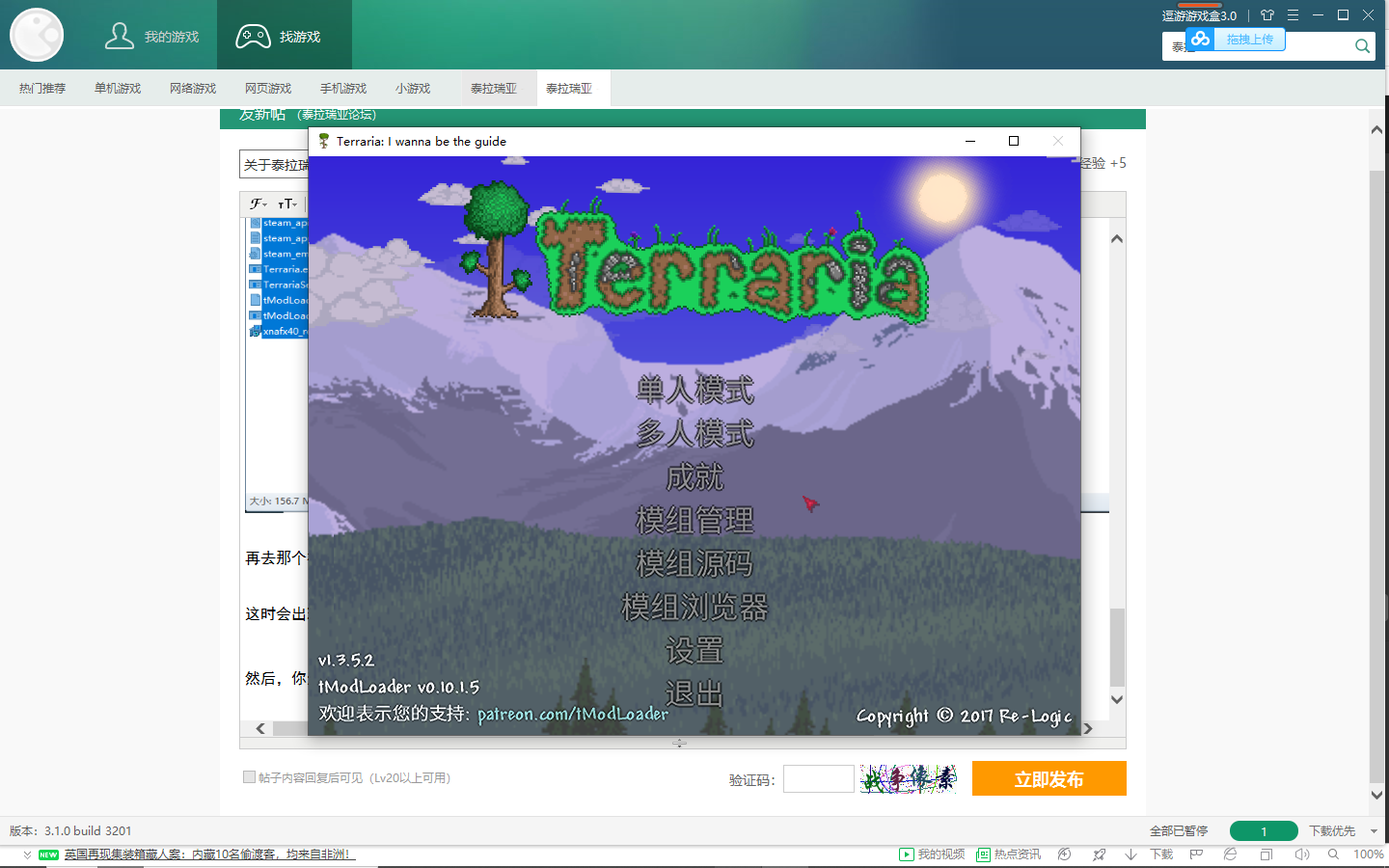This screenshot has width=1389, height=868.
Task: Open 模组源码 in Terraria menu
Action: (x=694, y=564)
